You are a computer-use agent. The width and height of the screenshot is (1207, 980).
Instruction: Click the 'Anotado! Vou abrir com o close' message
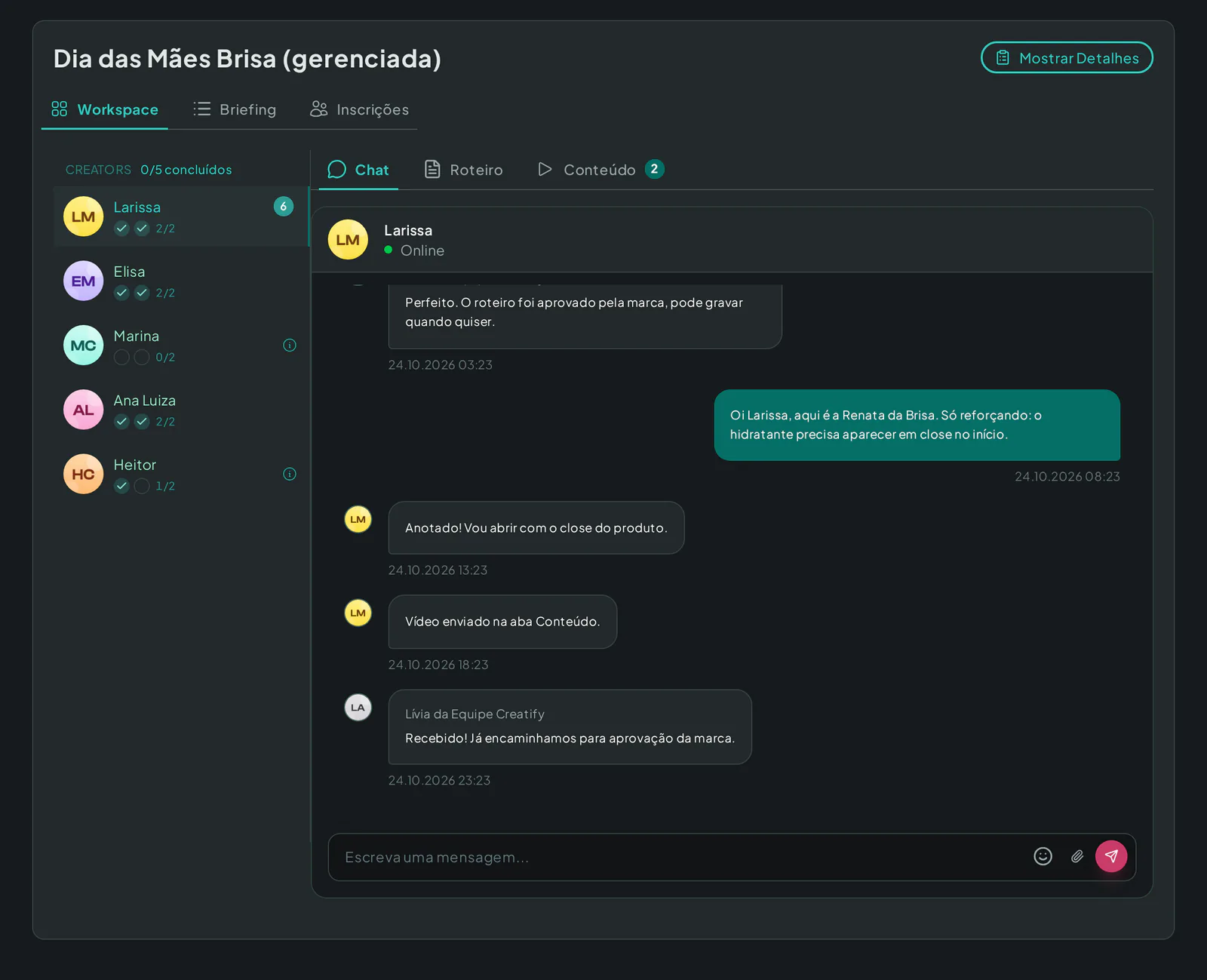[x=536, y=528]
